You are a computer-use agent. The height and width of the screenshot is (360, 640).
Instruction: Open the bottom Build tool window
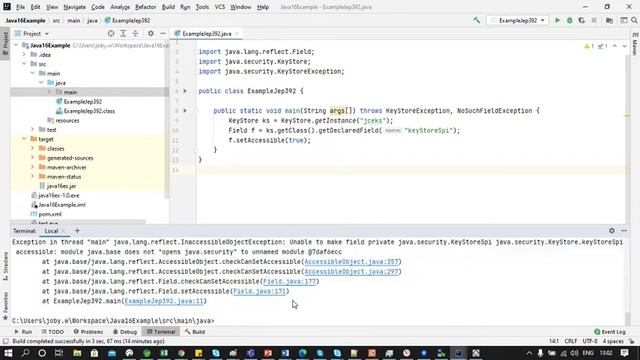[x=195, y=332]
